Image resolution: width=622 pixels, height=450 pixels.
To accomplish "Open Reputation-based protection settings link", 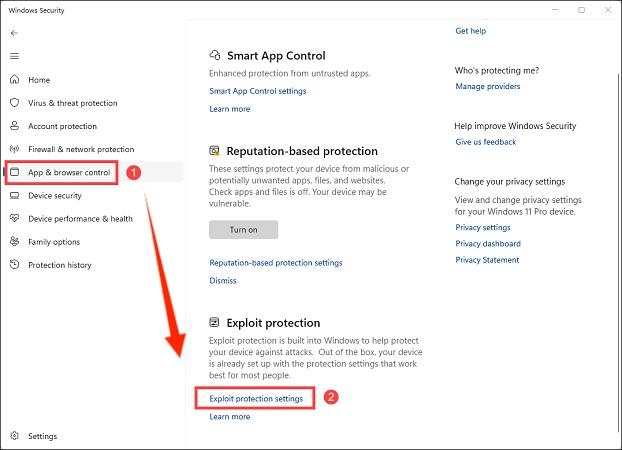I will point(276,263).
